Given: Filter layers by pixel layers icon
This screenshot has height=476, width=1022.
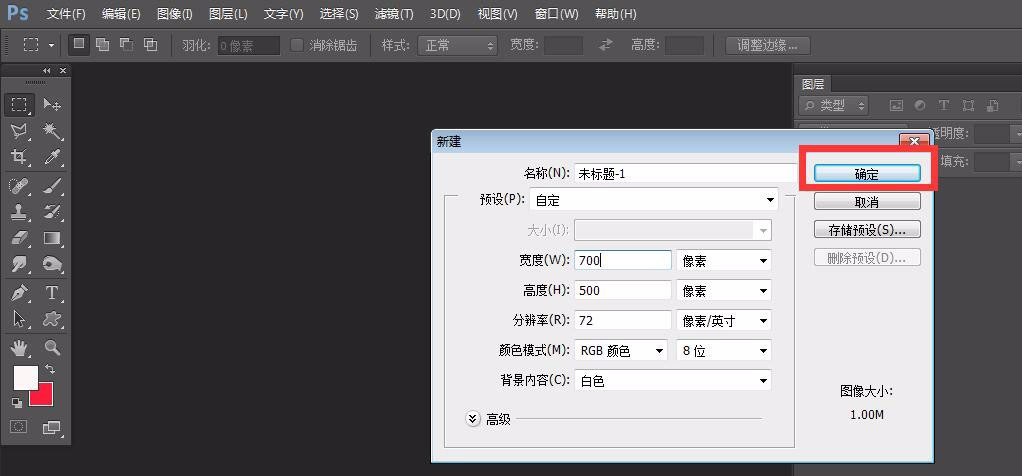Looking at the screenshot, I should [x=897, y=105].
